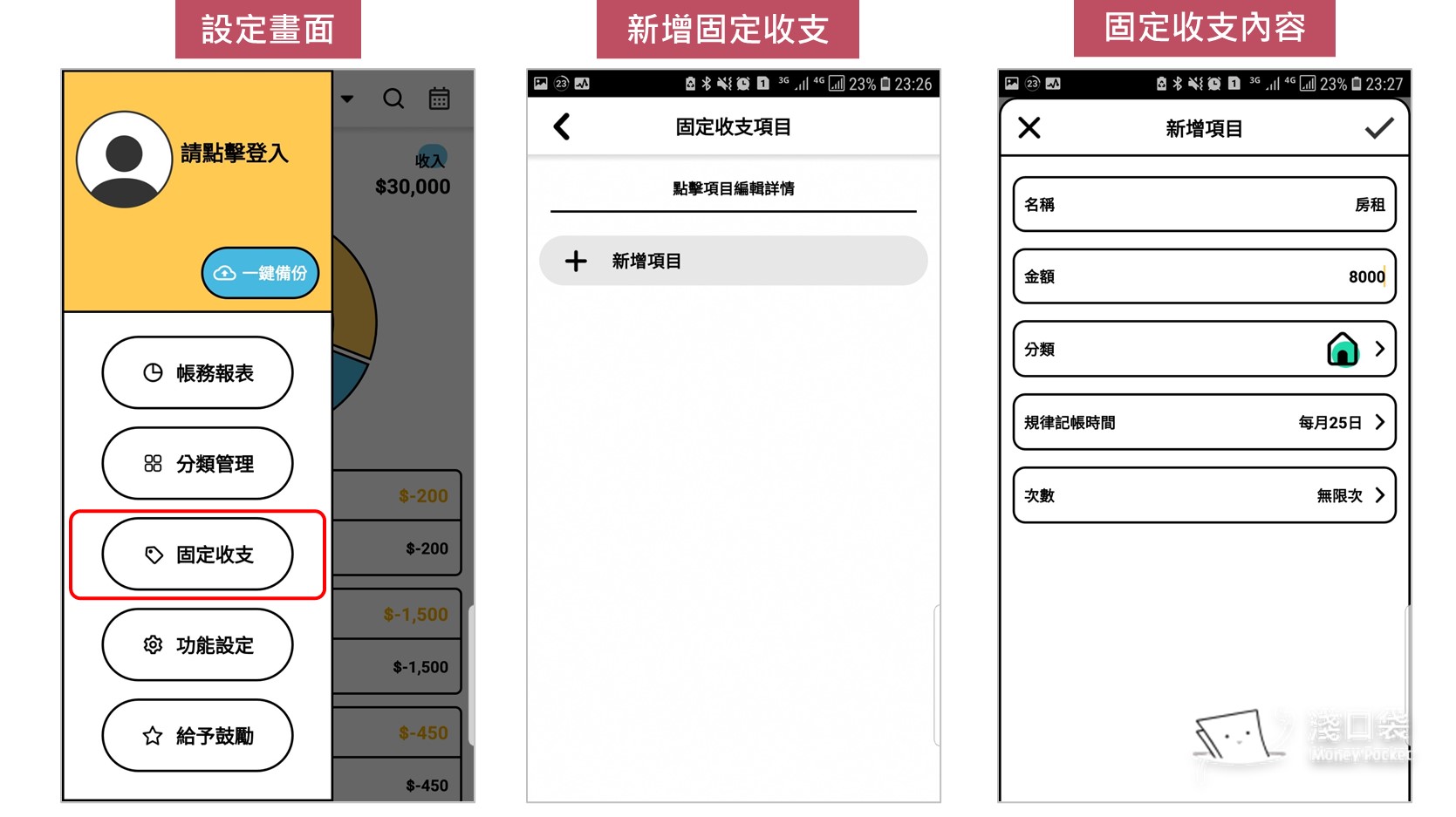Select 固定收支 menu item
Screen dimensions: 1456x817
(197, 554)
